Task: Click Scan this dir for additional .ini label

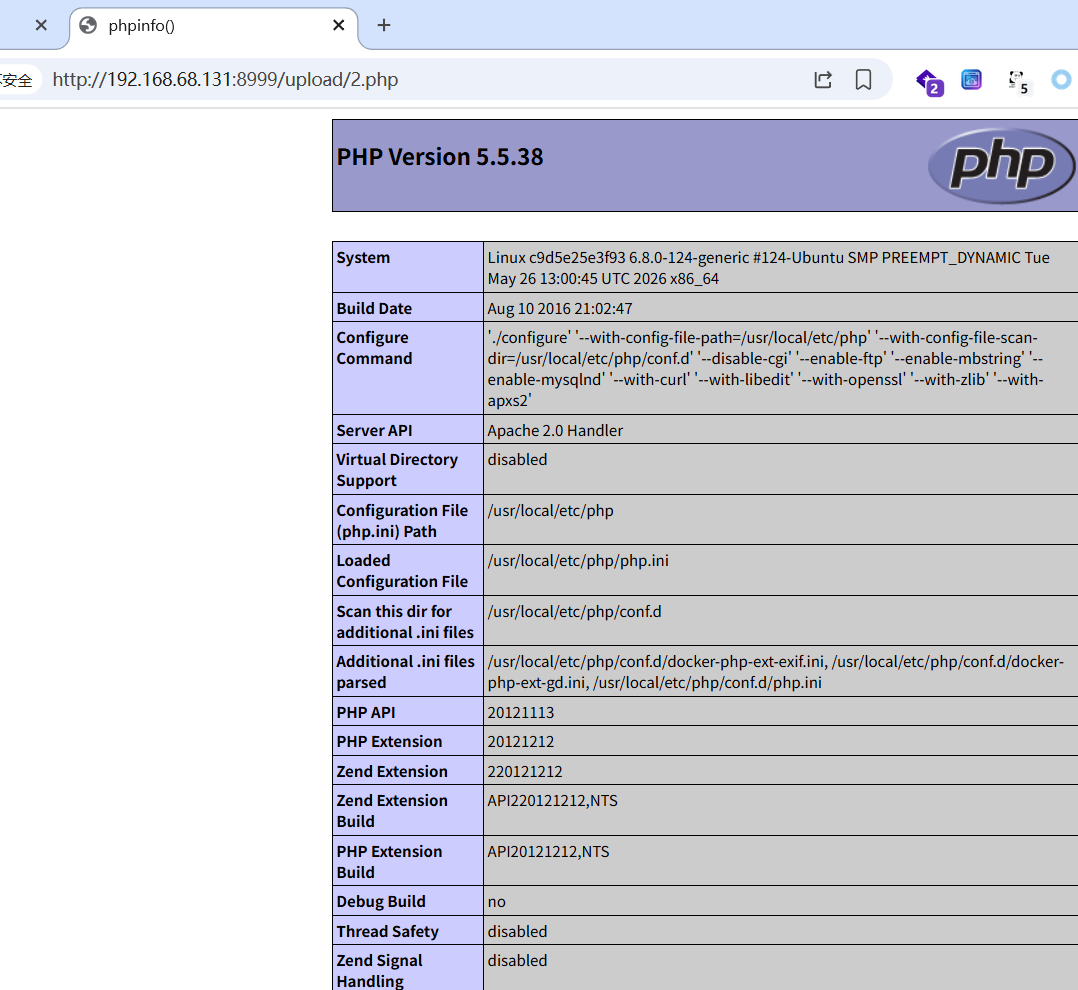Action: [405, 622]
